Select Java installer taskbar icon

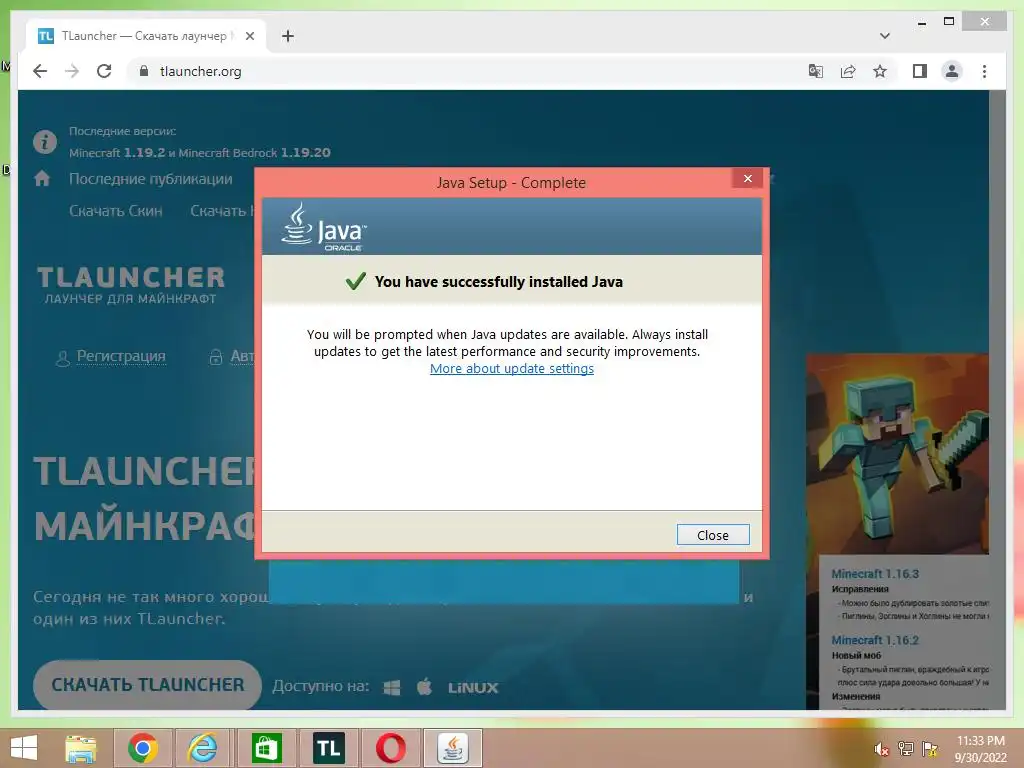click(x=453, y=748)
